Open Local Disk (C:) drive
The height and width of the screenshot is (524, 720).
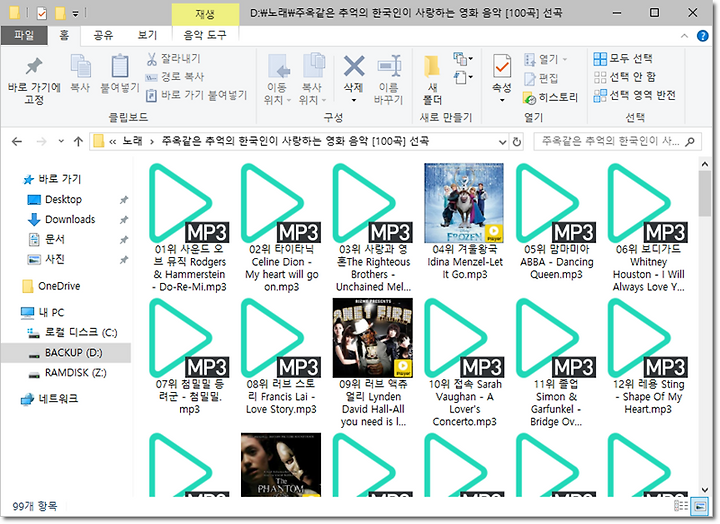click(72, 332)
